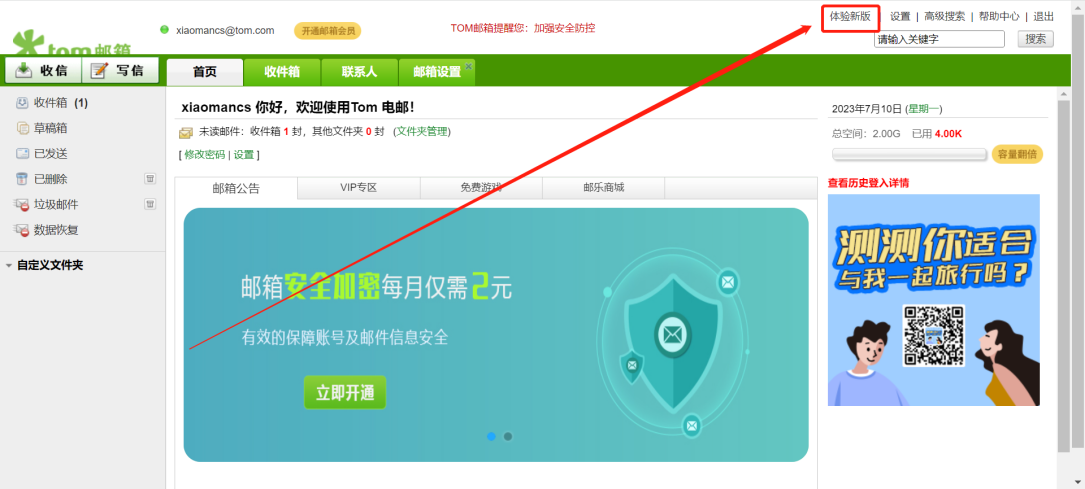The image size is (1085, 489).
Task: Click the 修改密码 link
Action: coord(205,155)
